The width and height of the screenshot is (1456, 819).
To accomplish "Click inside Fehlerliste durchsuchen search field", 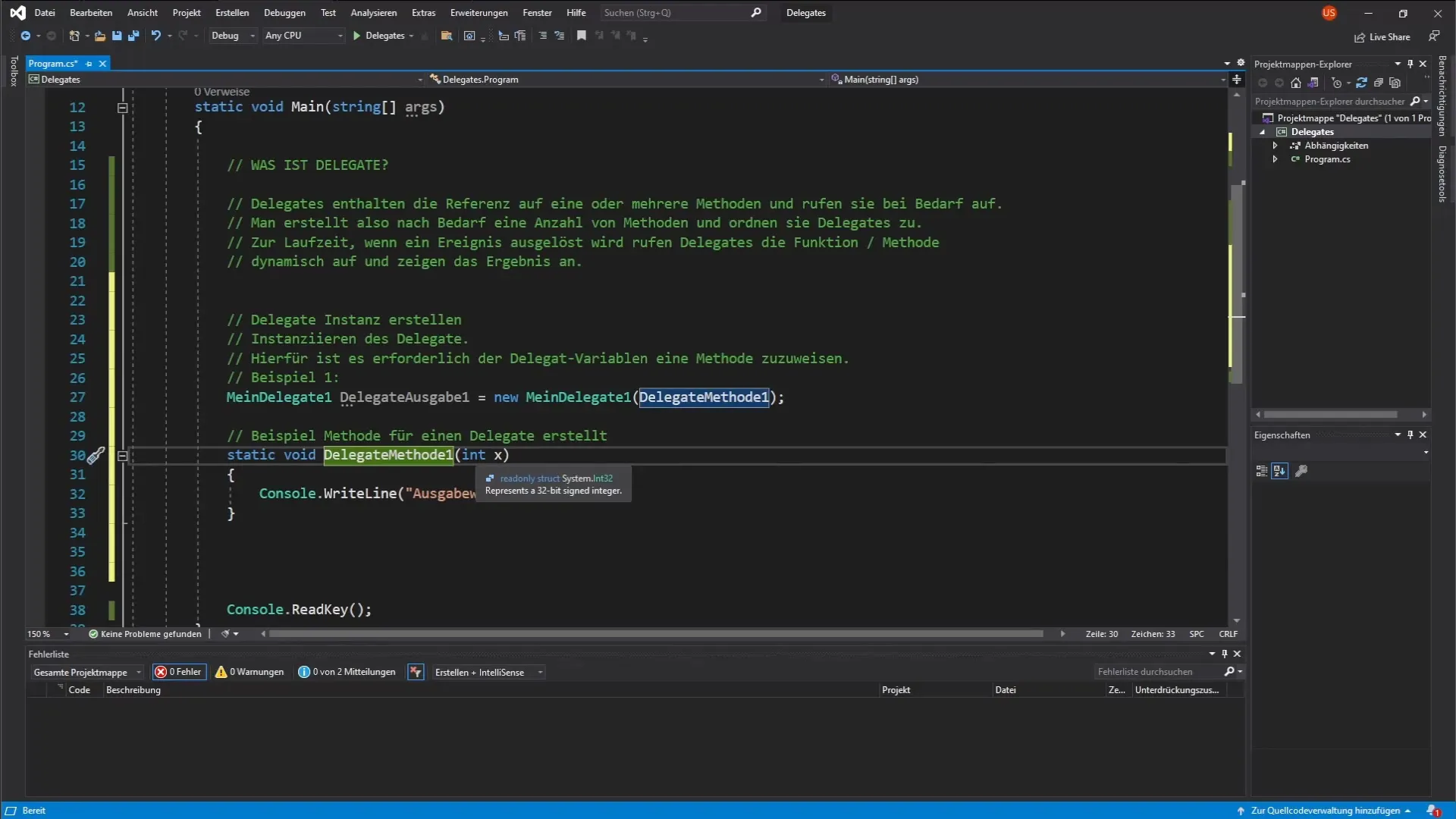I will point(1159,672).
